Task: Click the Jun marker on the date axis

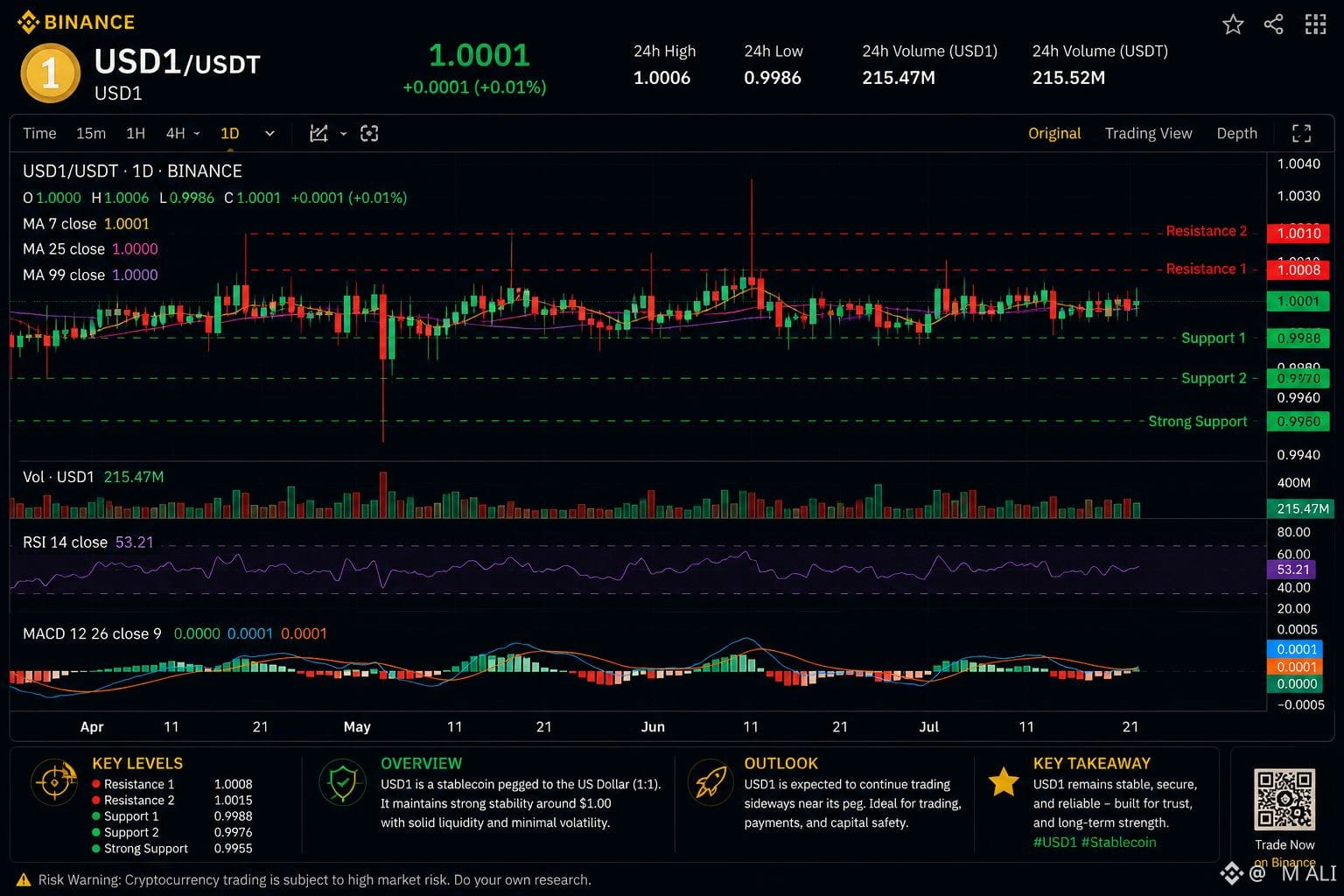Action: click(x=653, y=726)
